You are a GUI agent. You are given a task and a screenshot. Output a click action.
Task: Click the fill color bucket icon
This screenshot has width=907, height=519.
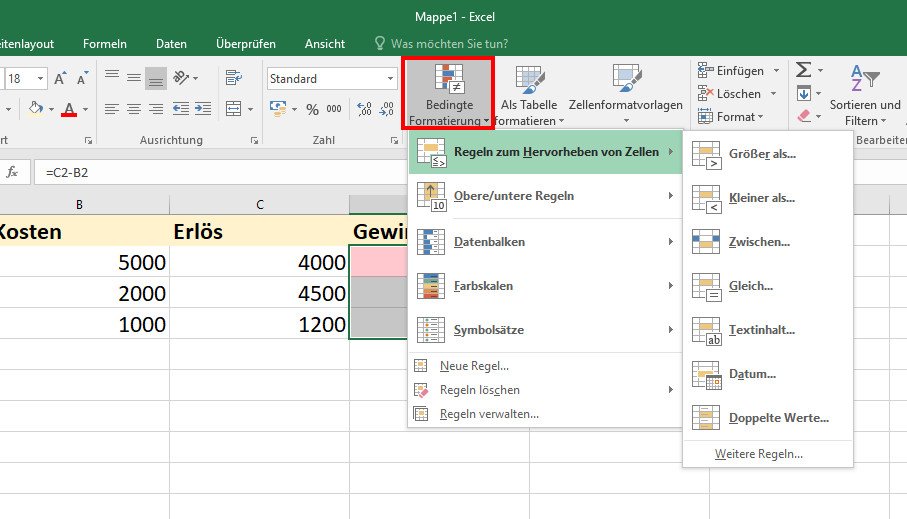35,108
